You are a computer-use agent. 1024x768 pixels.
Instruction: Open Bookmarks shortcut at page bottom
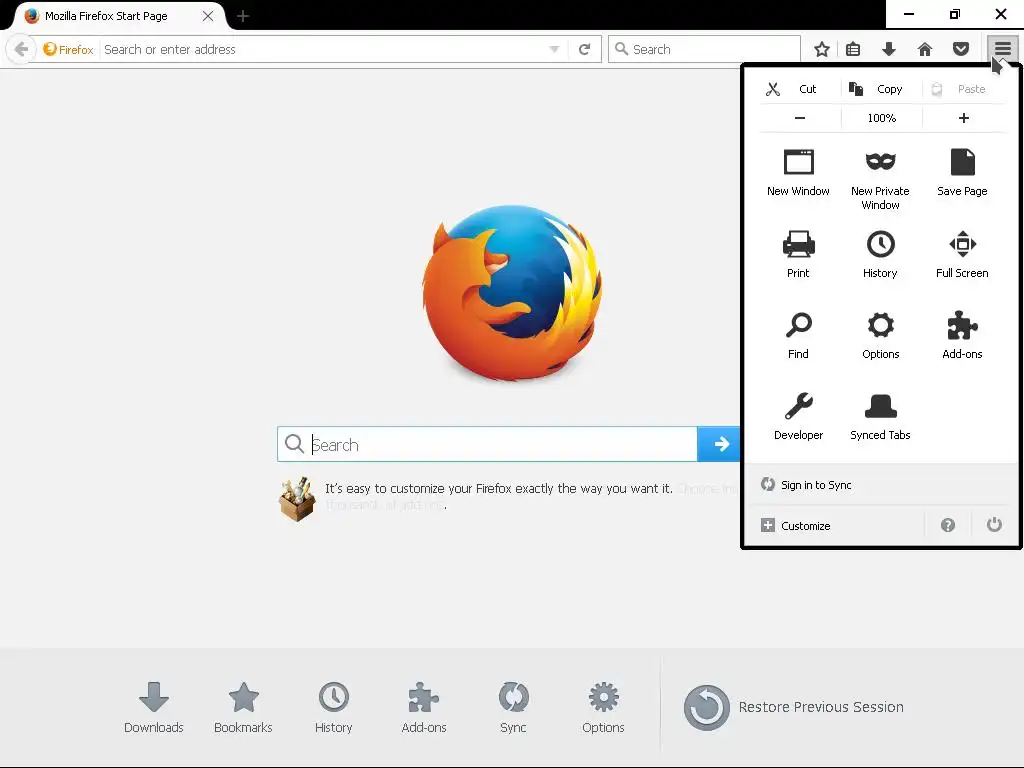click(243, 708)
